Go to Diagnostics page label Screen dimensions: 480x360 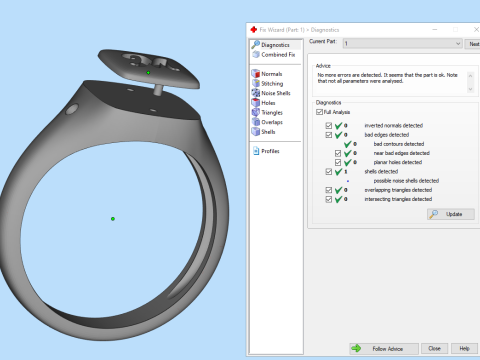click(x=275, y=45)
